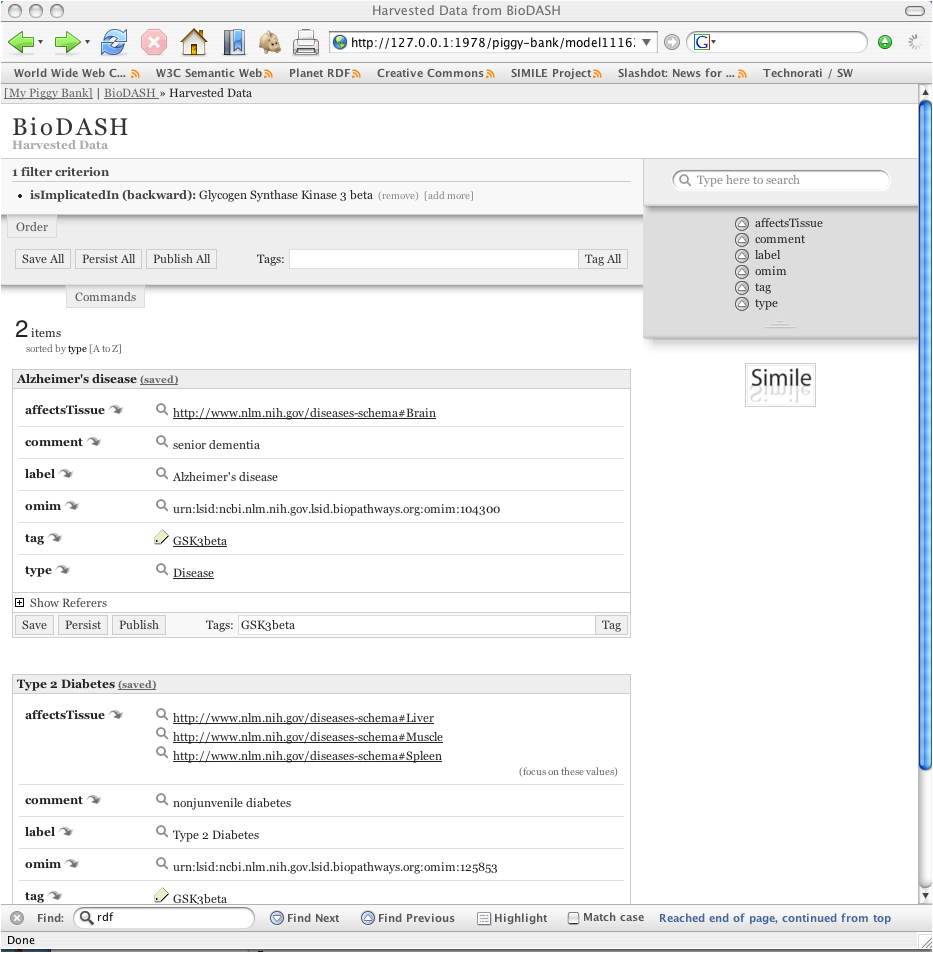The width and height of the screenshot is (933, 953).
Task: Click the browser reload icon
Action: 115,42
